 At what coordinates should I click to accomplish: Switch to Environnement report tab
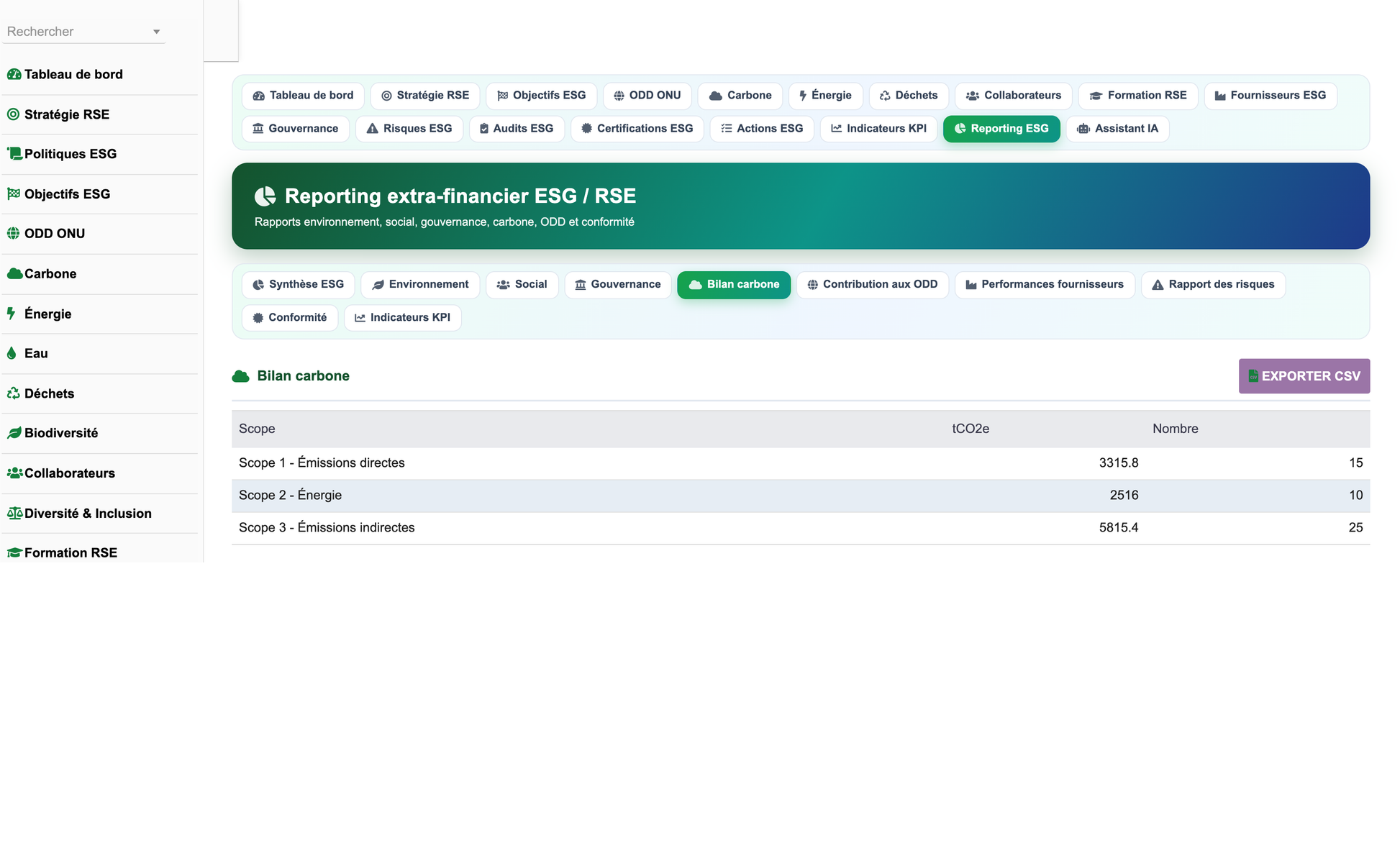click(420, 285)
